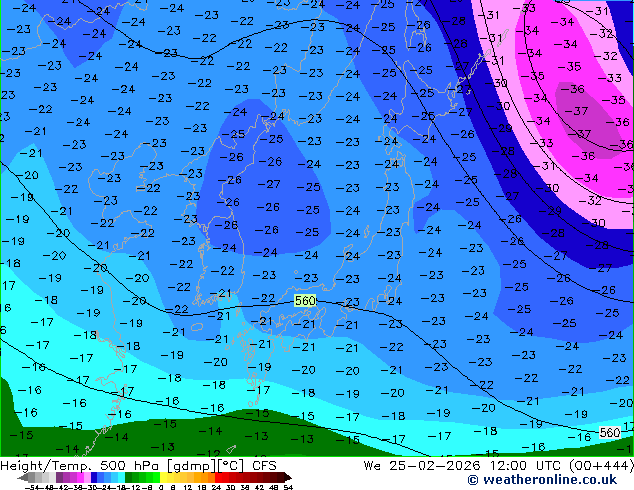Pick the dark blue swatch in the legend

[x=94, y=477]
